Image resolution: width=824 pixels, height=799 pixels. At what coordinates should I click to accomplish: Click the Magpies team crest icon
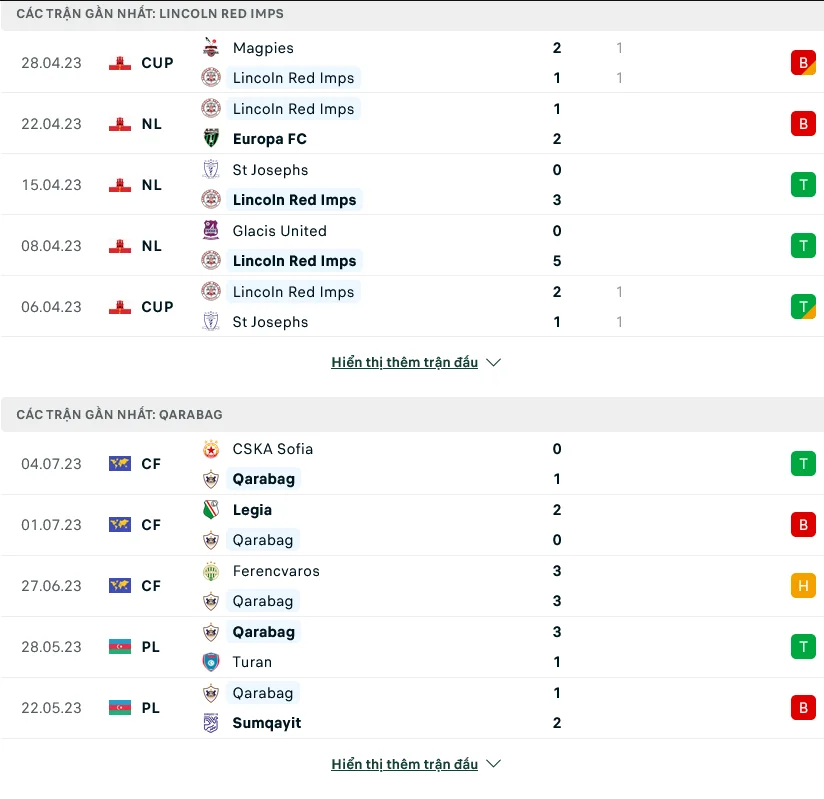pyautogui.click(x=211, y=47)
